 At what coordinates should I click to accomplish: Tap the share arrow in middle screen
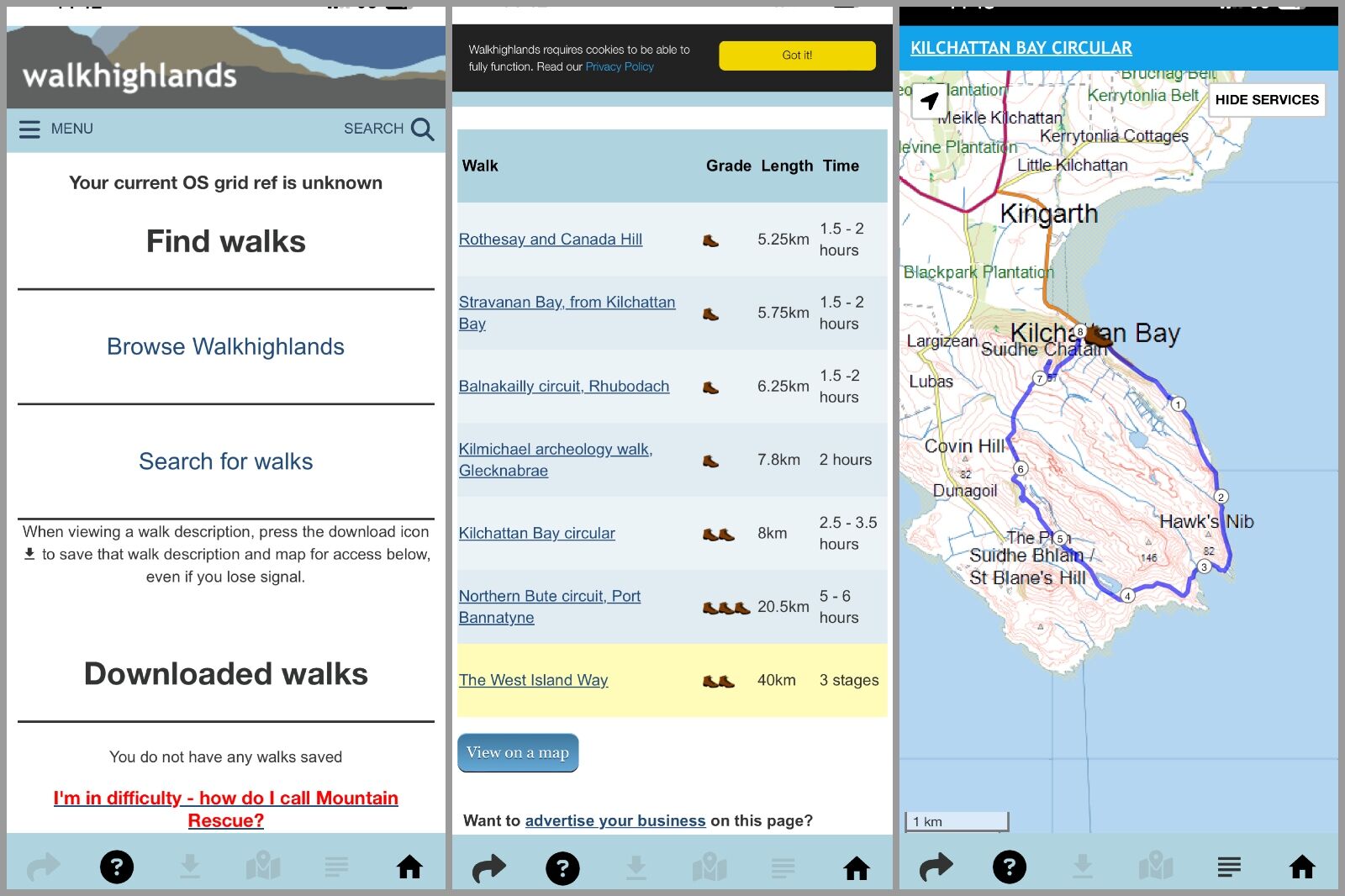click(489, 868)
